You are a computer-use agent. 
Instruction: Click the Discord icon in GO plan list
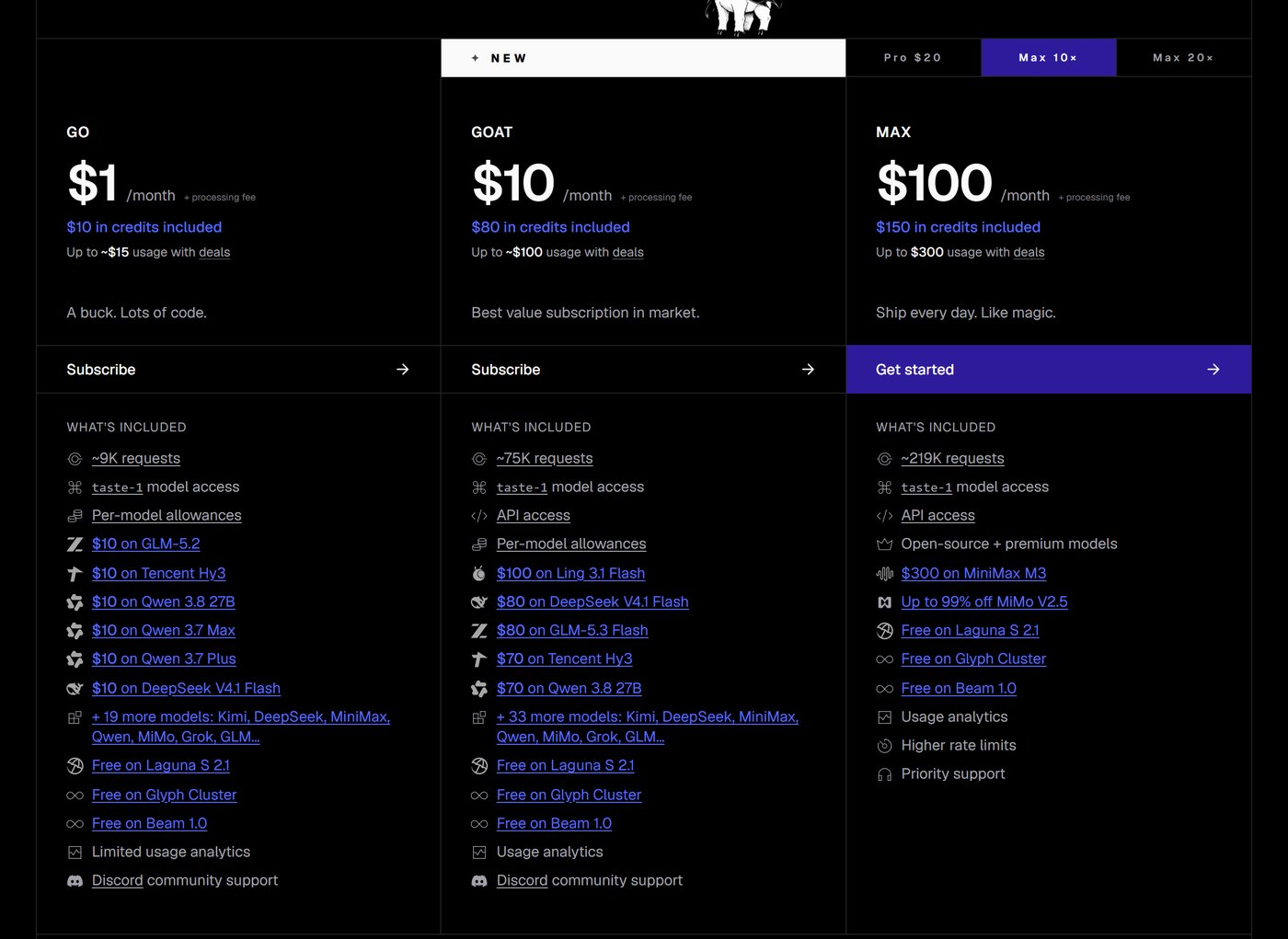[75, 881]
